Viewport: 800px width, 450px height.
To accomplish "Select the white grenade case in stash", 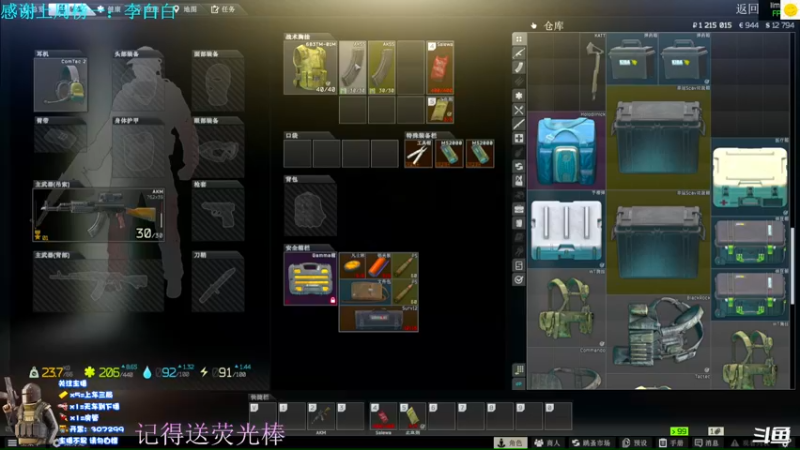I will (x=566, y=230).
